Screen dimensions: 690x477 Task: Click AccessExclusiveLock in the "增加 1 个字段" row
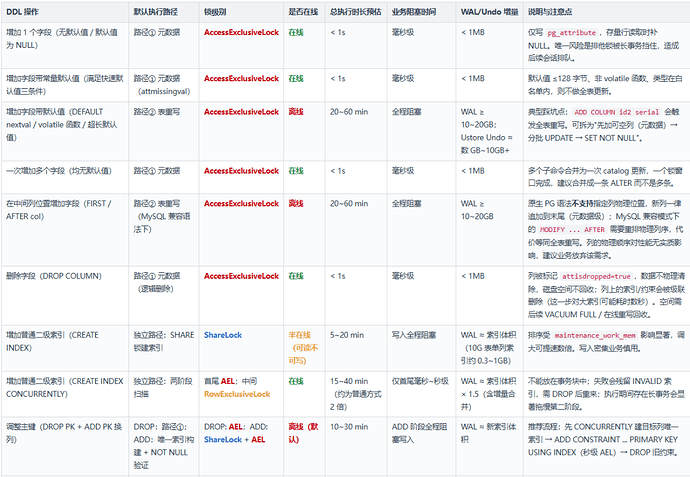click(241, 33)
